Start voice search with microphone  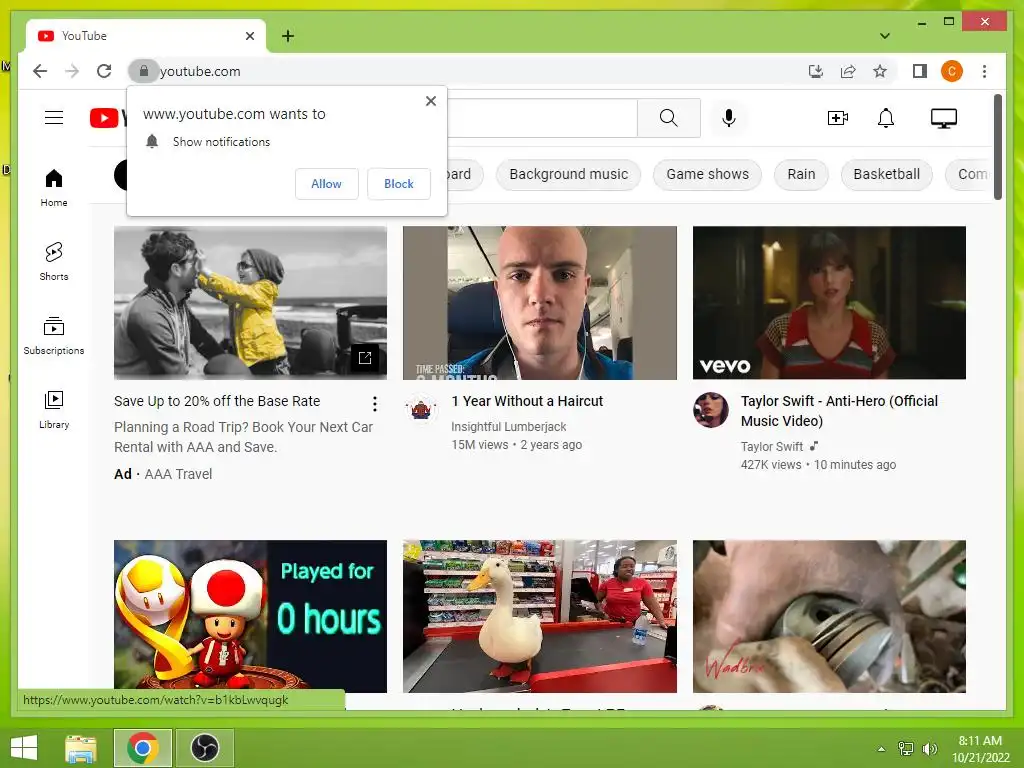point(729,118)
